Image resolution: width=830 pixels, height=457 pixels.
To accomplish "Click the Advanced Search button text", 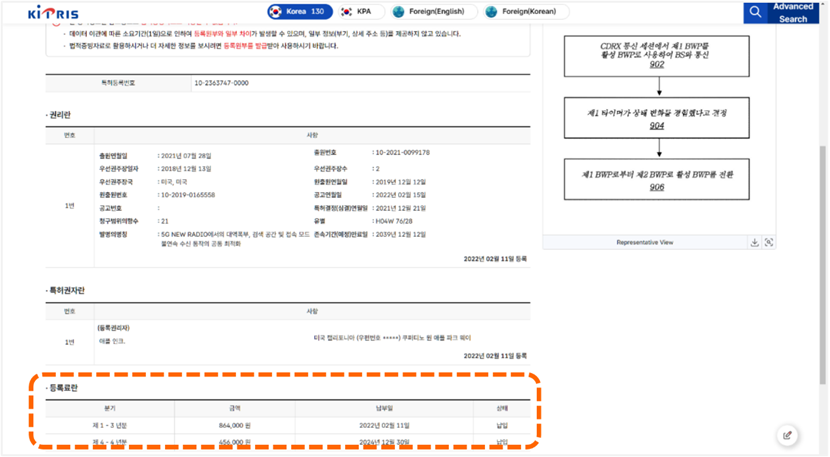I will pos(792,12).
